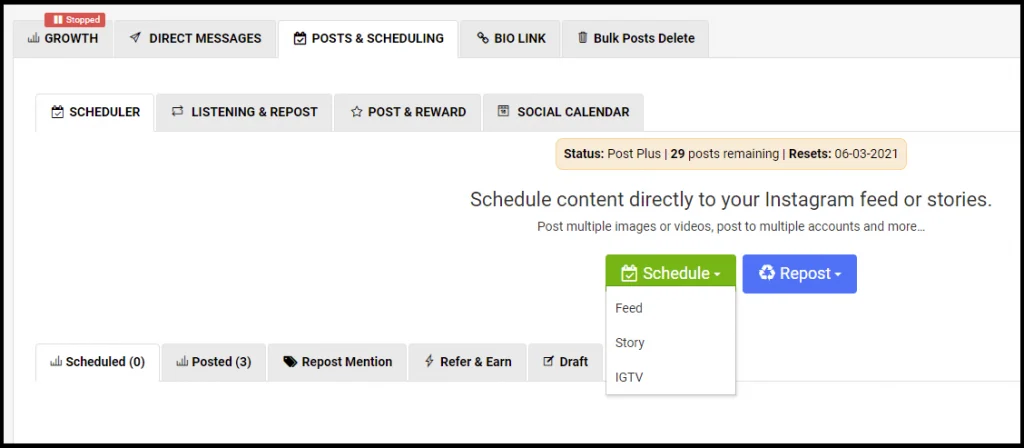The image size is (1024, 448).
Task: Open the green Schedule dropdown
Action: 670,273
